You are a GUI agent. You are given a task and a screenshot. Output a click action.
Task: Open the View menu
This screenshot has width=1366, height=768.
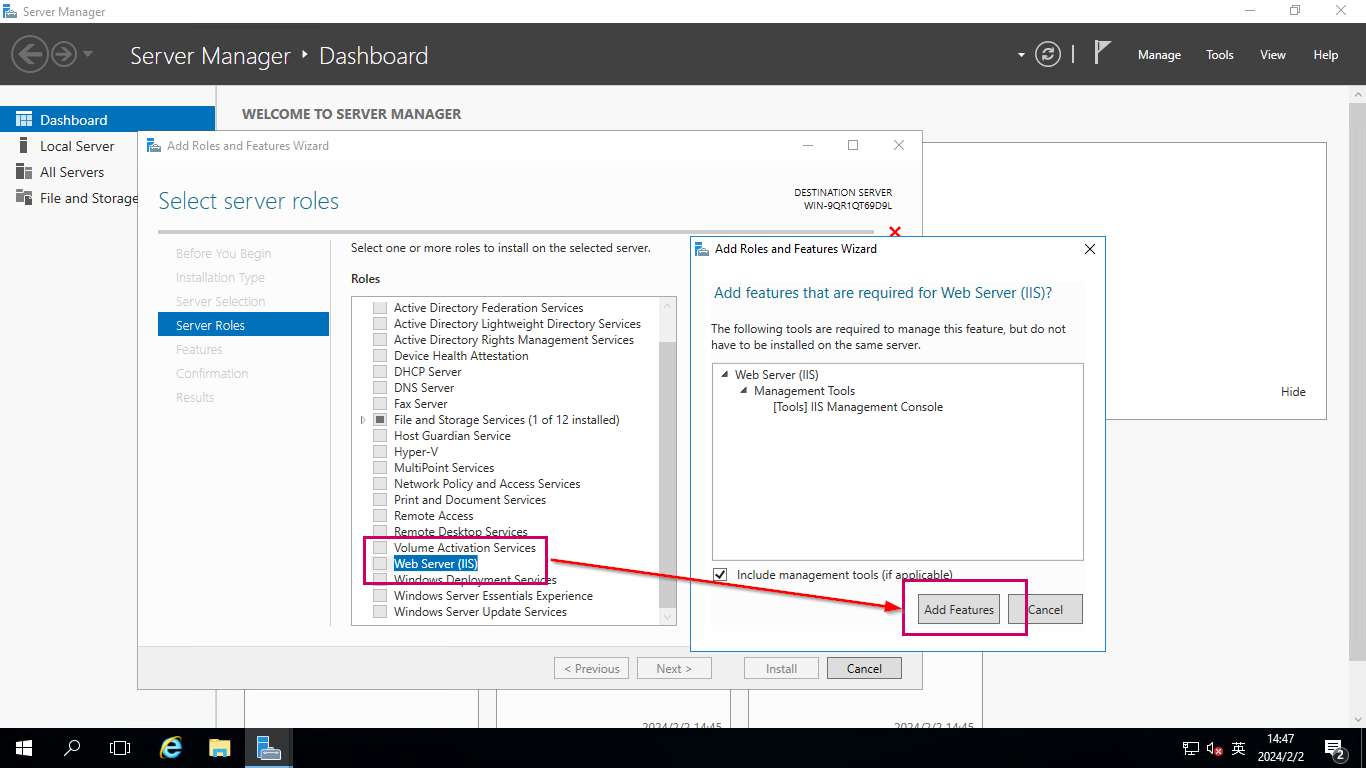(1272, 55)
